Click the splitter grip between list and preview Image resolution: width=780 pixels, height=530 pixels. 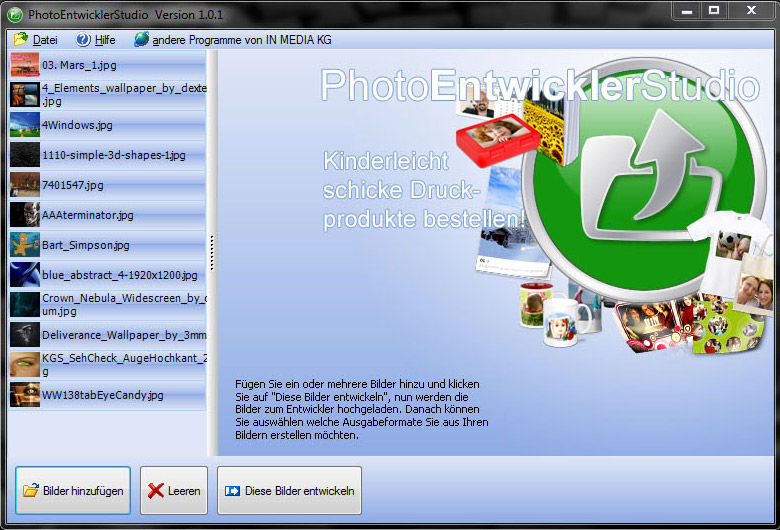pos(212,253)
